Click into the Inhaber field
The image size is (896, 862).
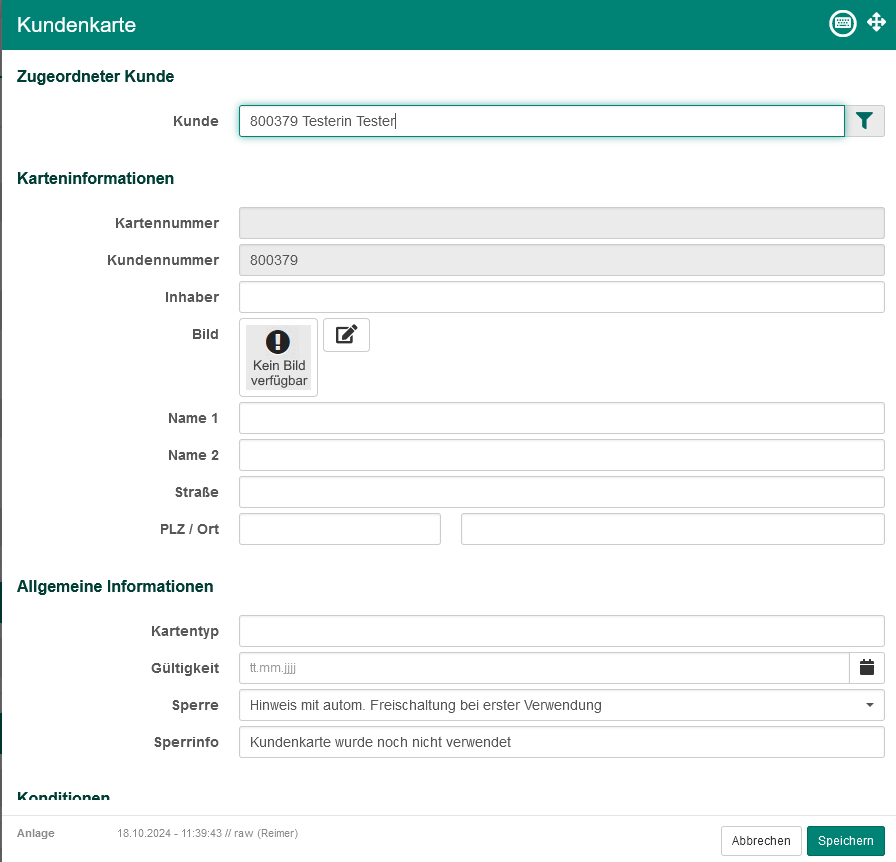561,297
